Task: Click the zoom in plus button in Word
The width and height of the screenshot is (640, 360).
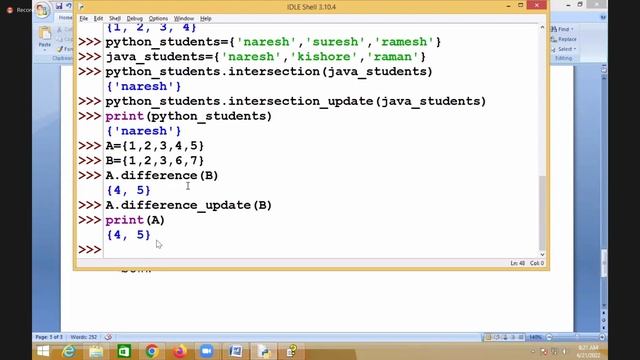Action: tap(602, 337)
